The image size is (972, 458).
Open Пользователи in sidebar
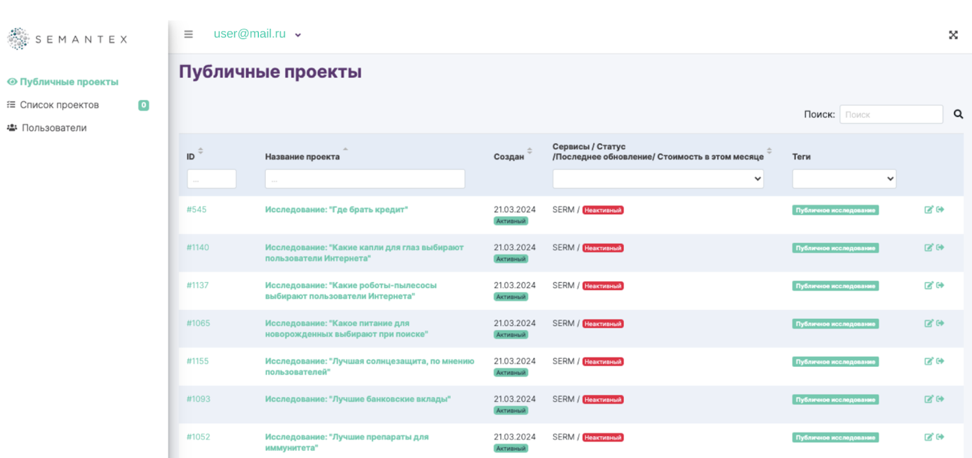(46, 128)
